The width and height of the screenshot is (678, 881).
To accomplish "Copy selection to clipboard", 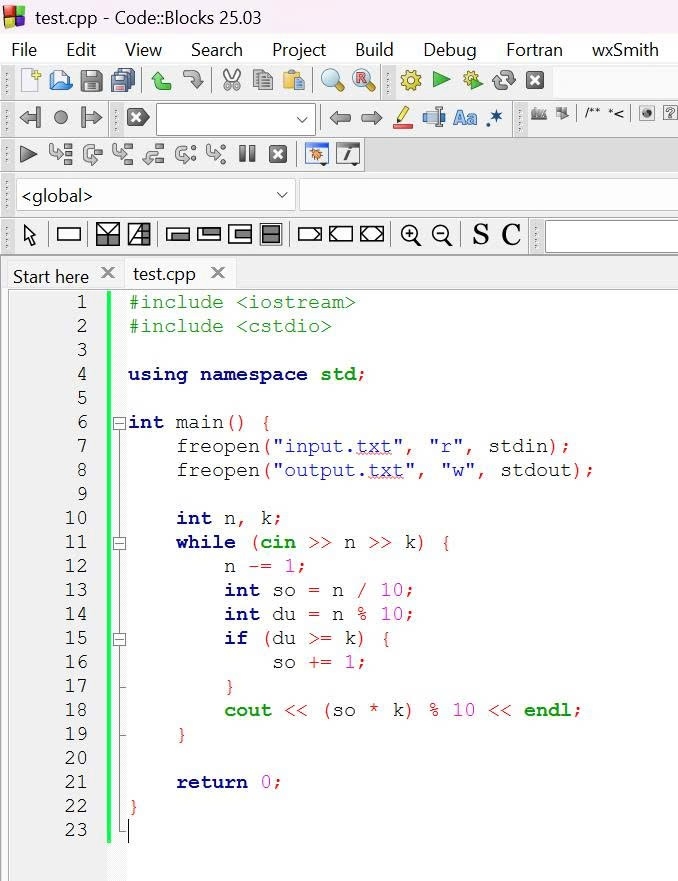I will point(262,80).
